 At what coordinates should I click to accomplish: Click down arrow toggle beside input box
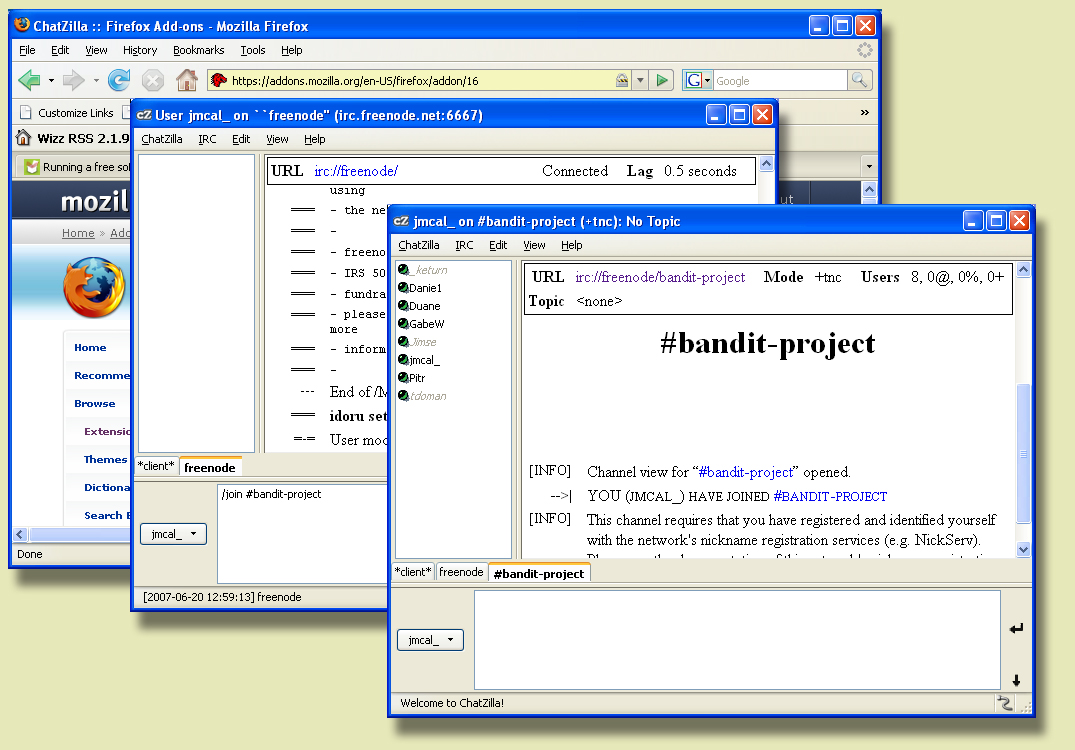[1016, 680]
